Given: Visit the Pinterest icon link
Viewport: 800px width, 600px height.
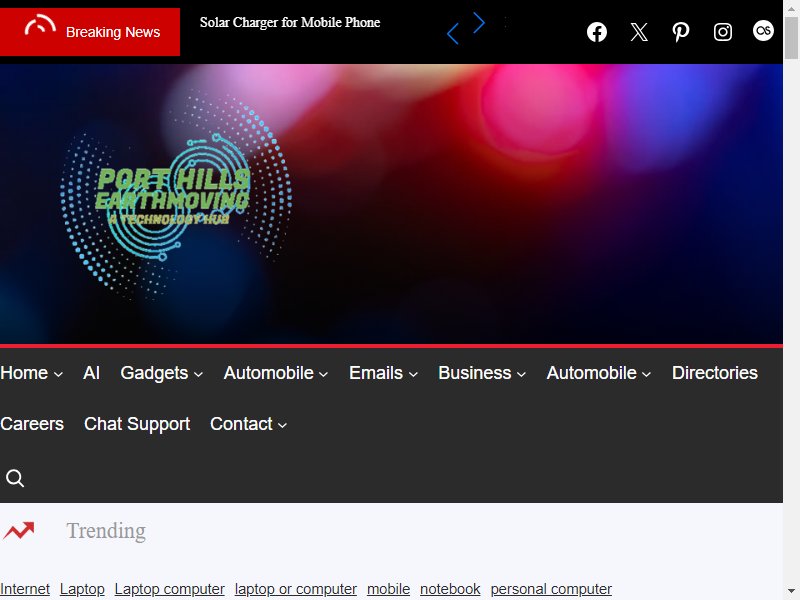Looking at the screenshot, I should click(681, 32).
